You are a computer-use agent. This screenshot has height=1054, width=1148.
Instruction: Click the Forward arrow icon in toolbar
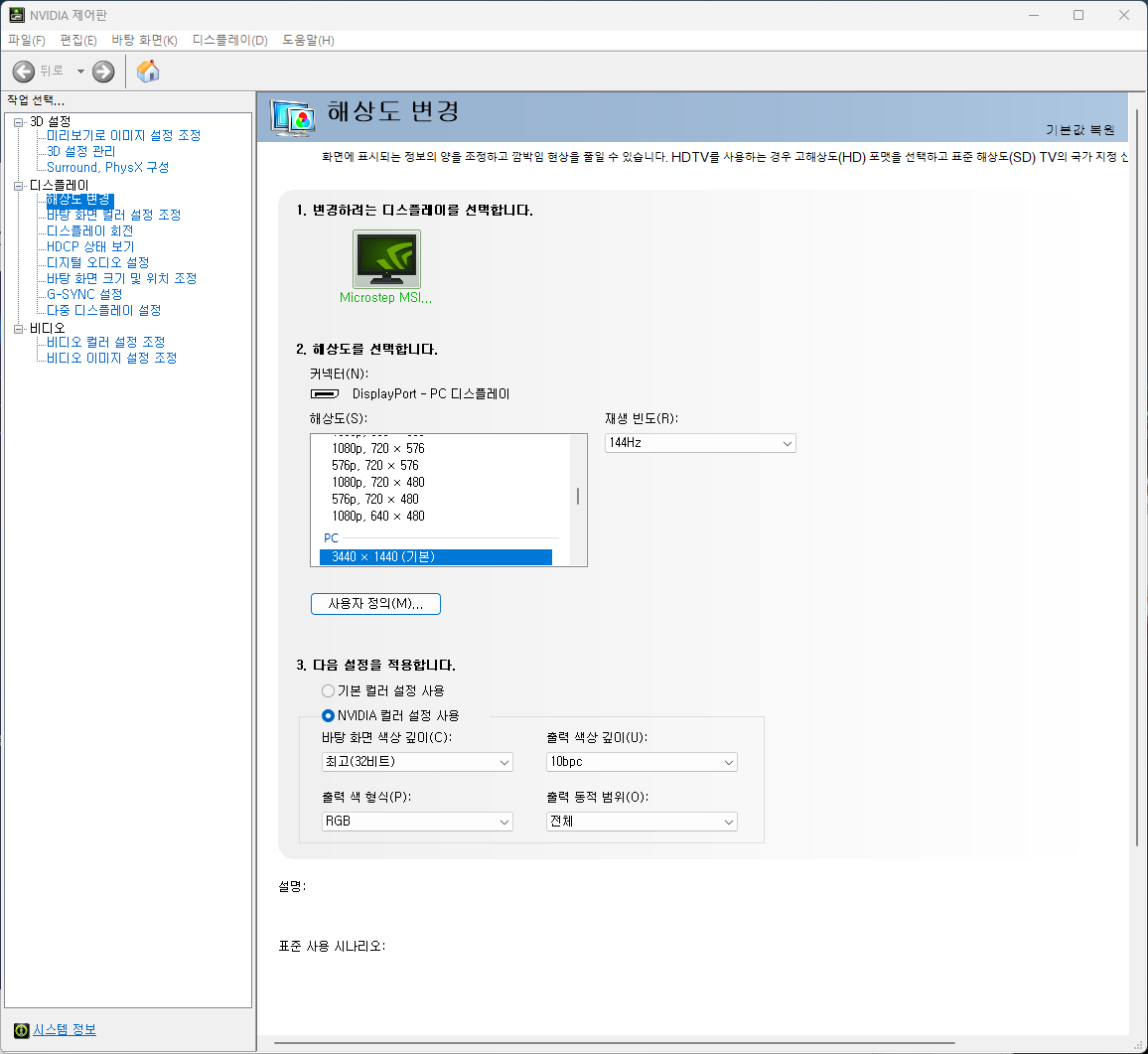click(x=103, y=72)
